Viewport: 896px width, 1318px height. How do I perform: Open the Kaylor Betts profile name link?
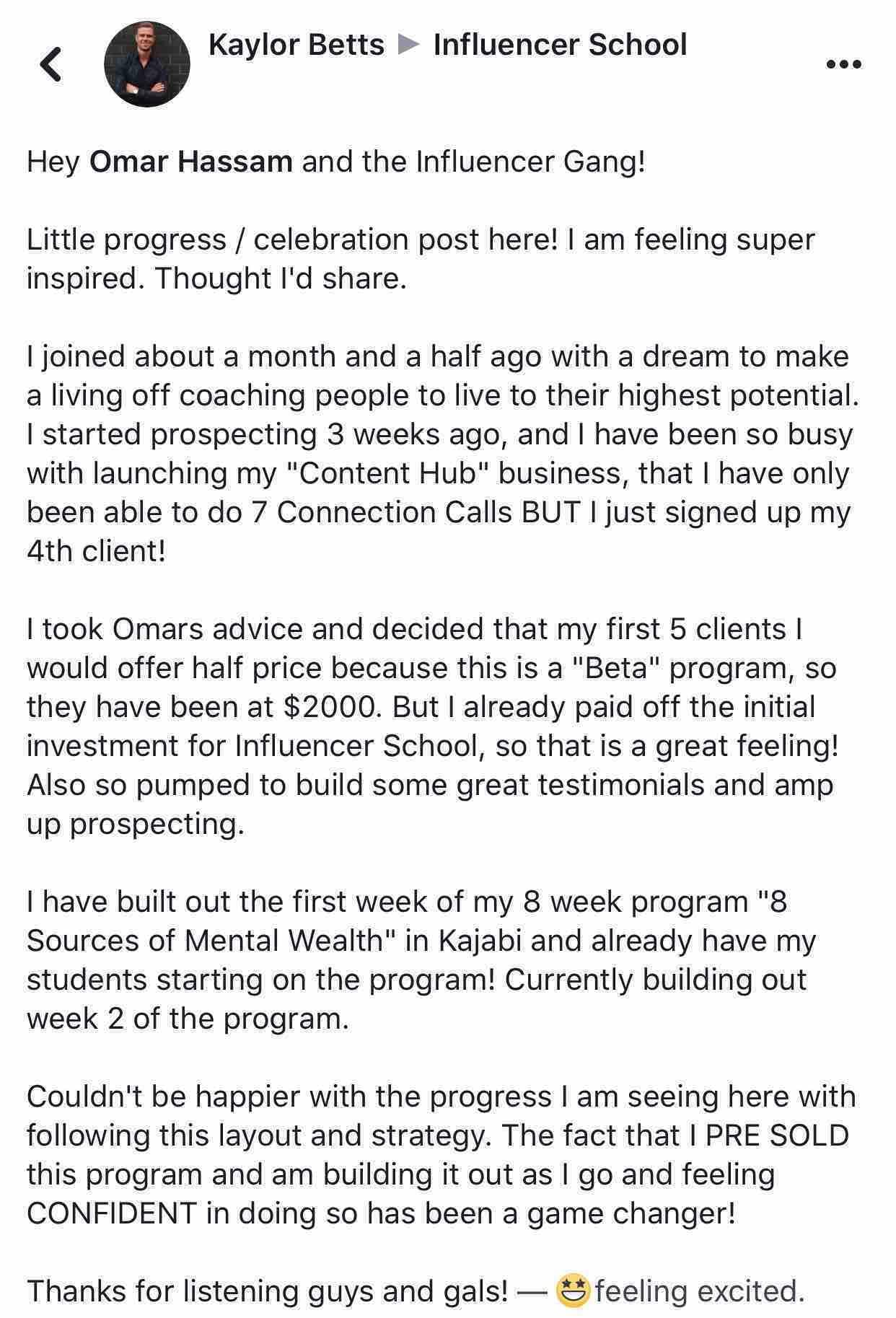pos(296,45)
